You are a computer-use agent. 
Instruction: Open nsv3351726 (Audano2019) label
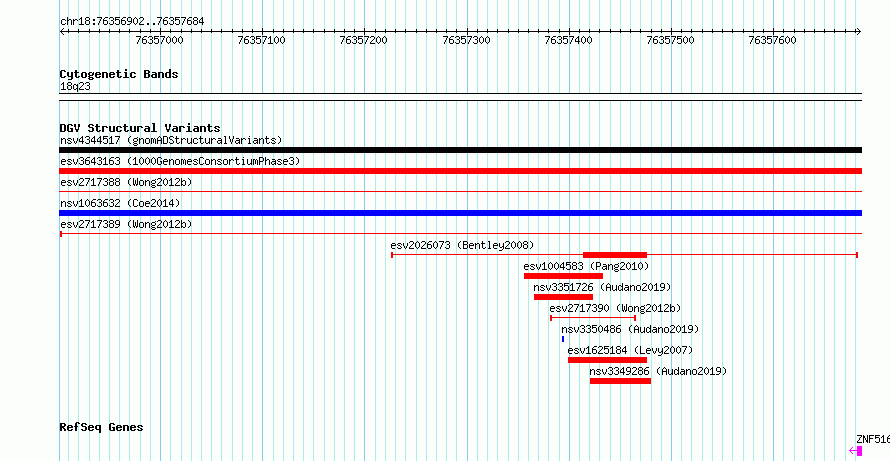[602, 287]
